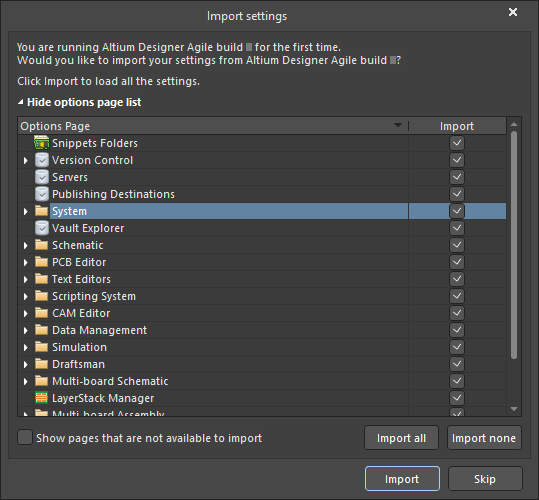This screenshot has width=539, height=500.
Task: Click the Import none button
Action: coord(484,438)
